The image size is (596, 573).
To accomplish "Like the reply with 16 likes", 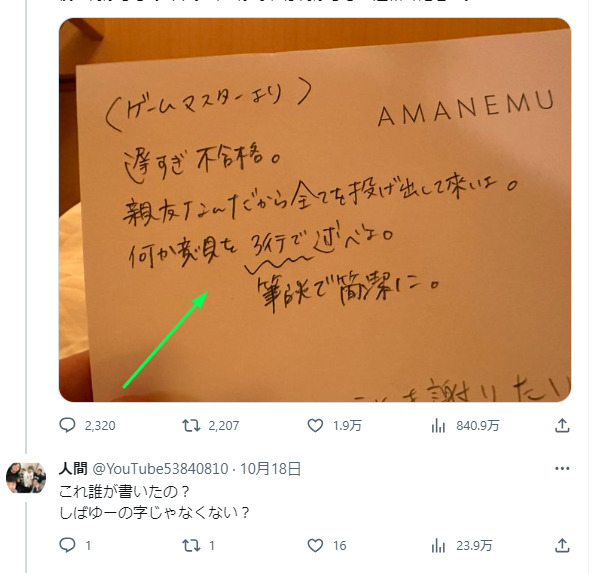I will pyautogui.click(x=315, y=545).
